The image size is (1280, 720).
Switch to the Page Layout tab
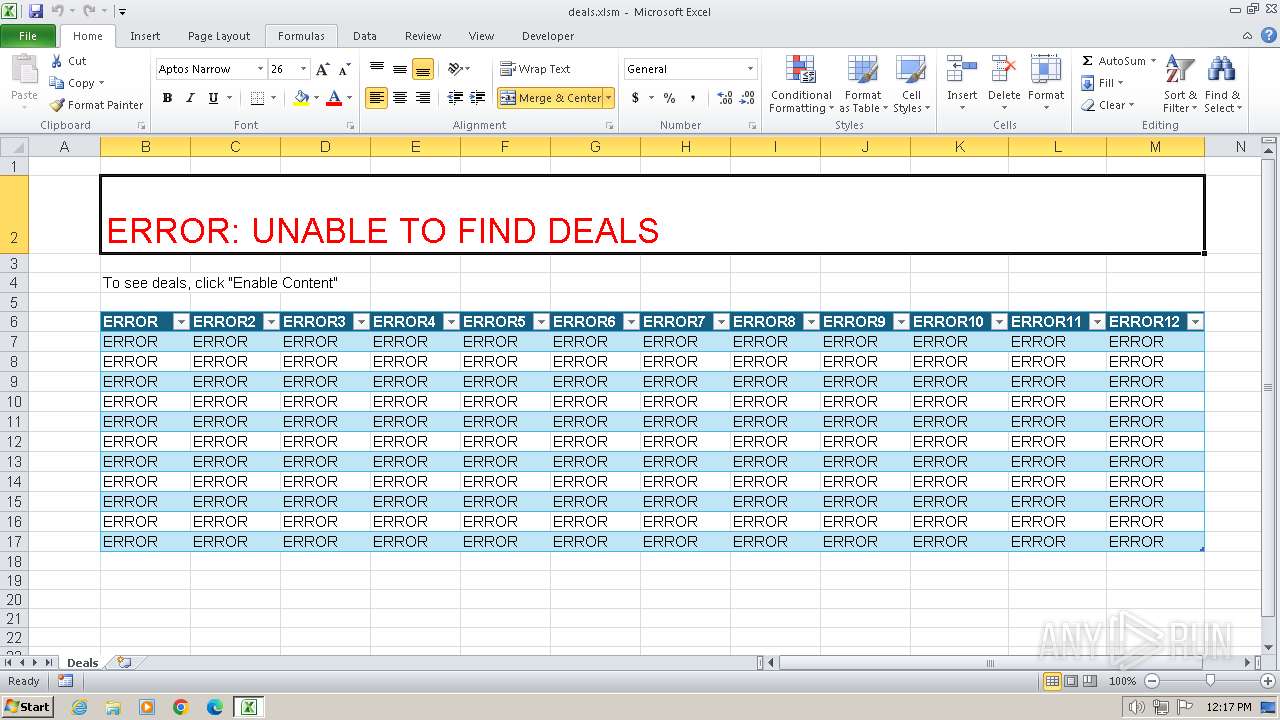[219, 36]
